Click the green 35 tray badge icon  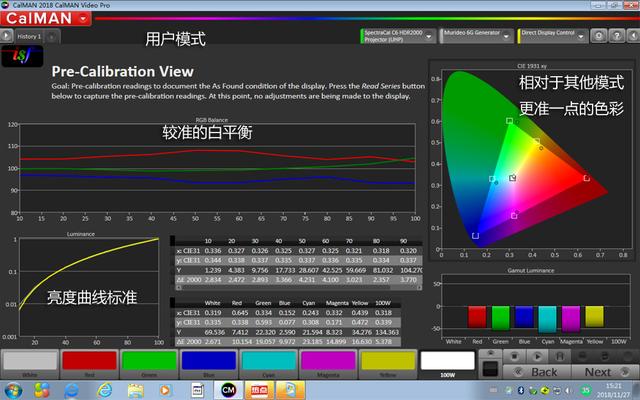pyautogui.click(x=586, y=391)
